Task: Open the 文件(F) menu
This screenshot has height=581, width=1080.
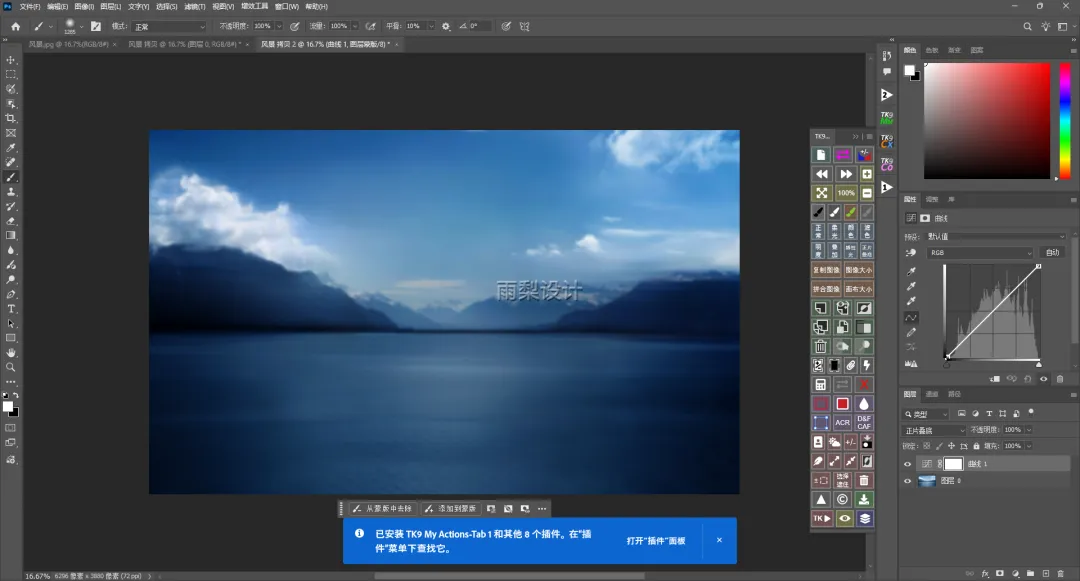Action: 30,6
